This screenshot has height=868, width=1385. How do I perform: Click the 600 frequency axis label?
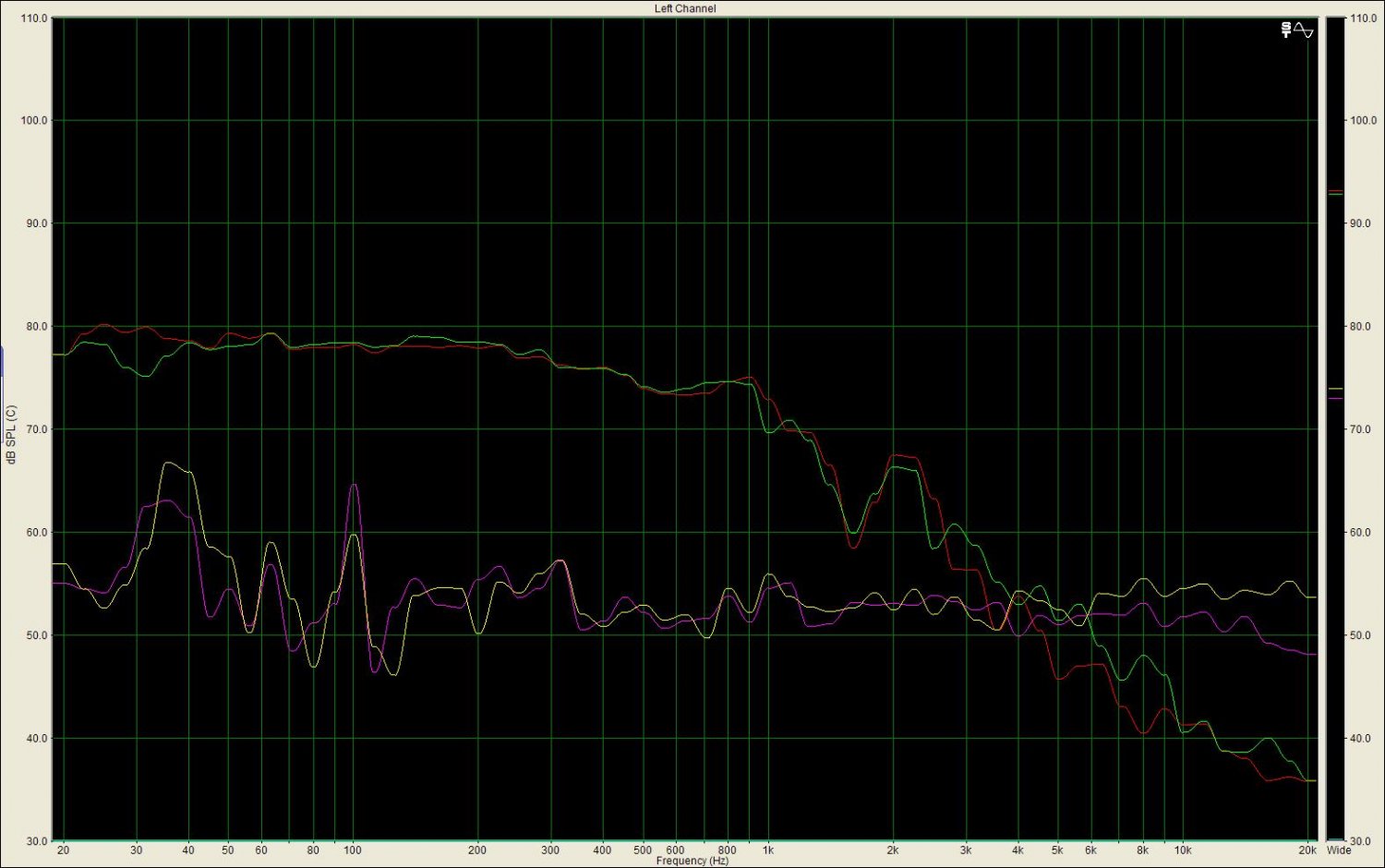[676, 850]
